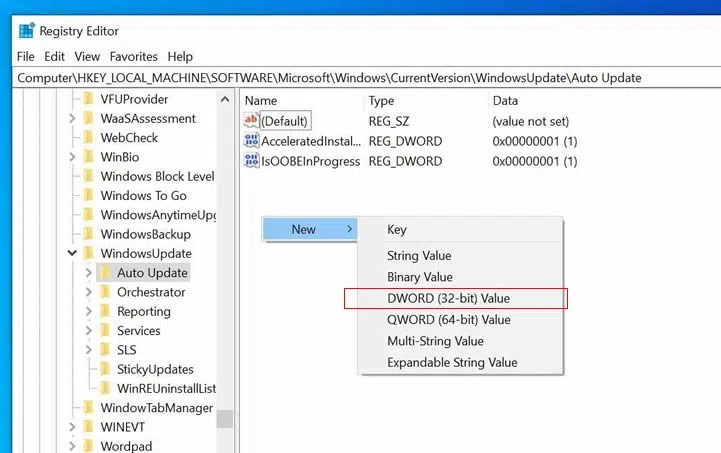This screenshot has width=721, height=453.
Task: Click the WINEVT folder icon
Action: [x=89, y=427]
